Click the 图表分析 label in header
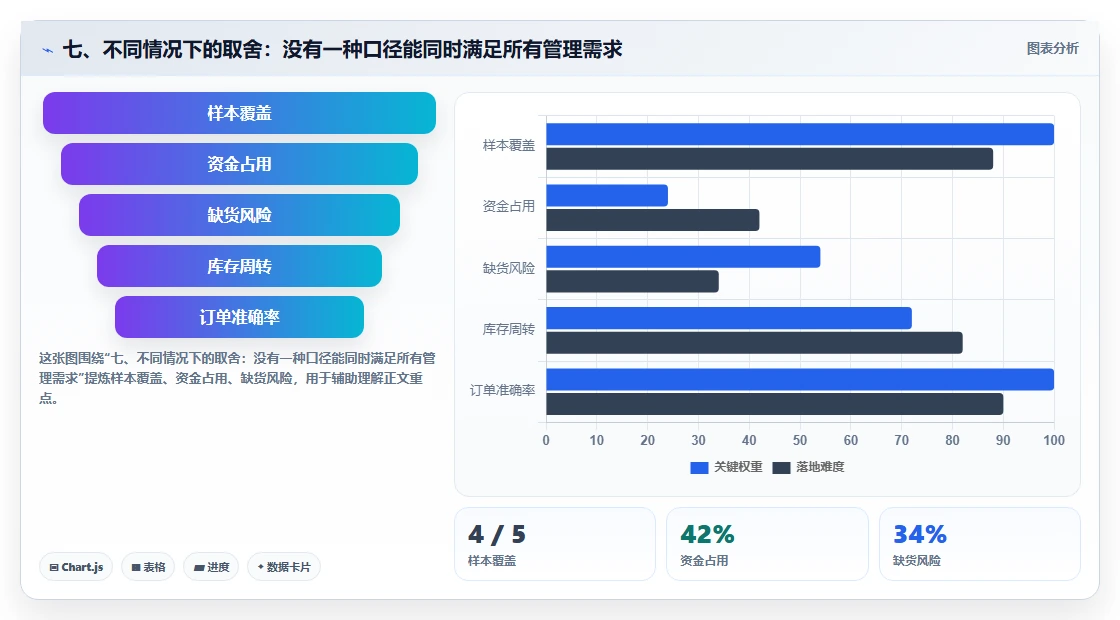The width and height of the screenshot is (1120, 620). (x=1052, y=49)
